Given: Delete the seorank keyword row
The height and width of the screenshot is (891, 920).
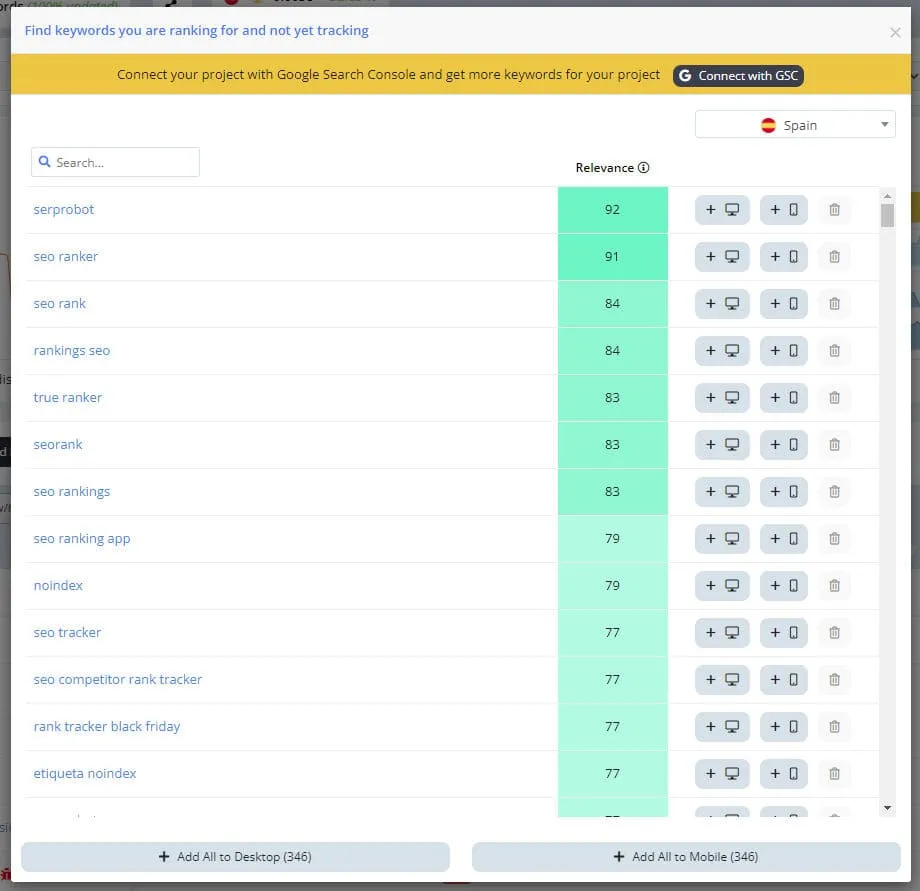Looking at the screenshot, I should pos(834,445).
